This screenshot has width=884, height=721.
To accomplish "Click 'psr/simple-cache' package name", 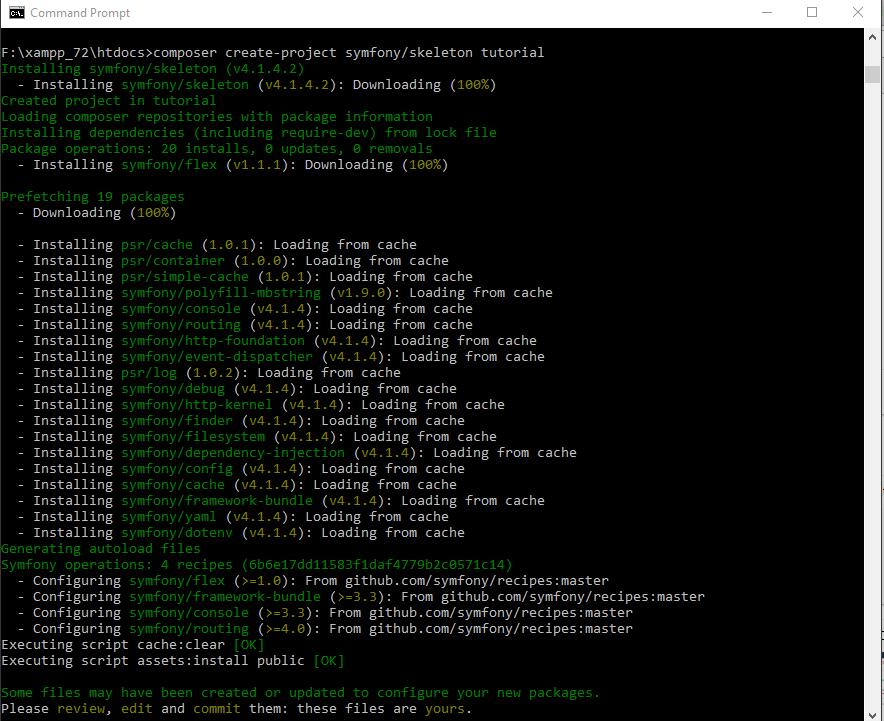I will coord(184,277).
